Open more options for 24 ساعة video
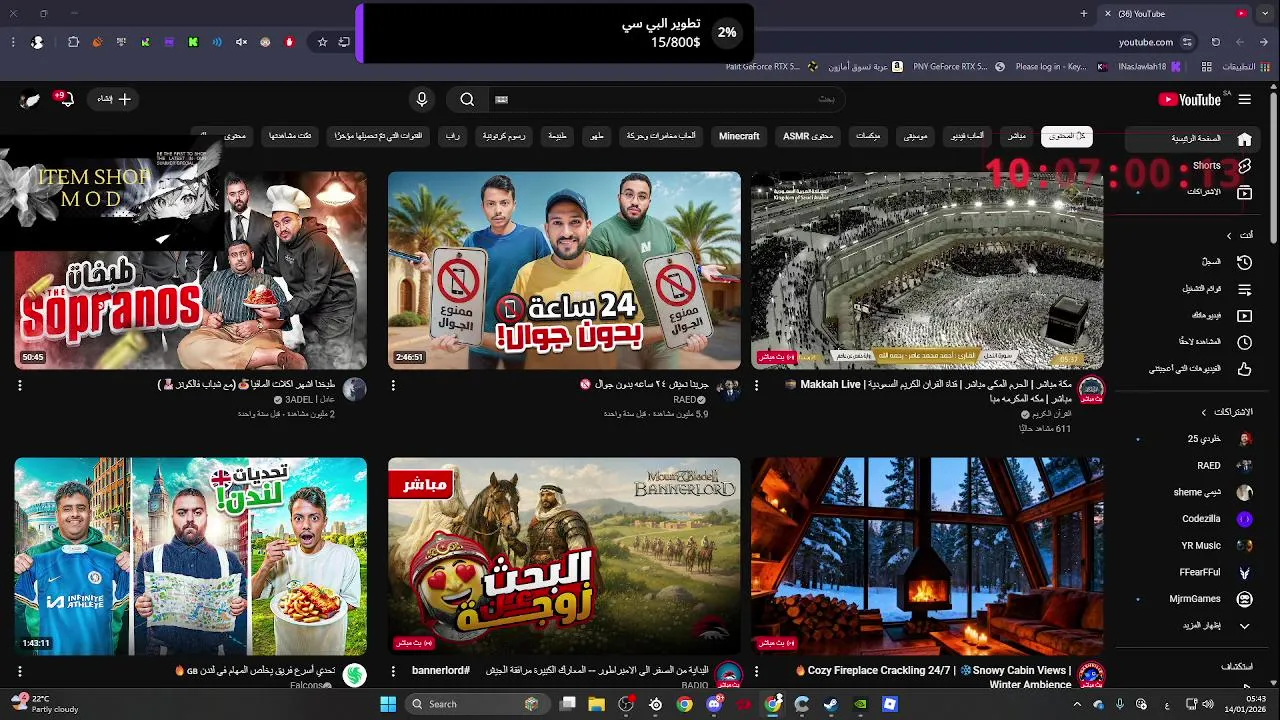 pyautogui.click(x=393, y=385)
